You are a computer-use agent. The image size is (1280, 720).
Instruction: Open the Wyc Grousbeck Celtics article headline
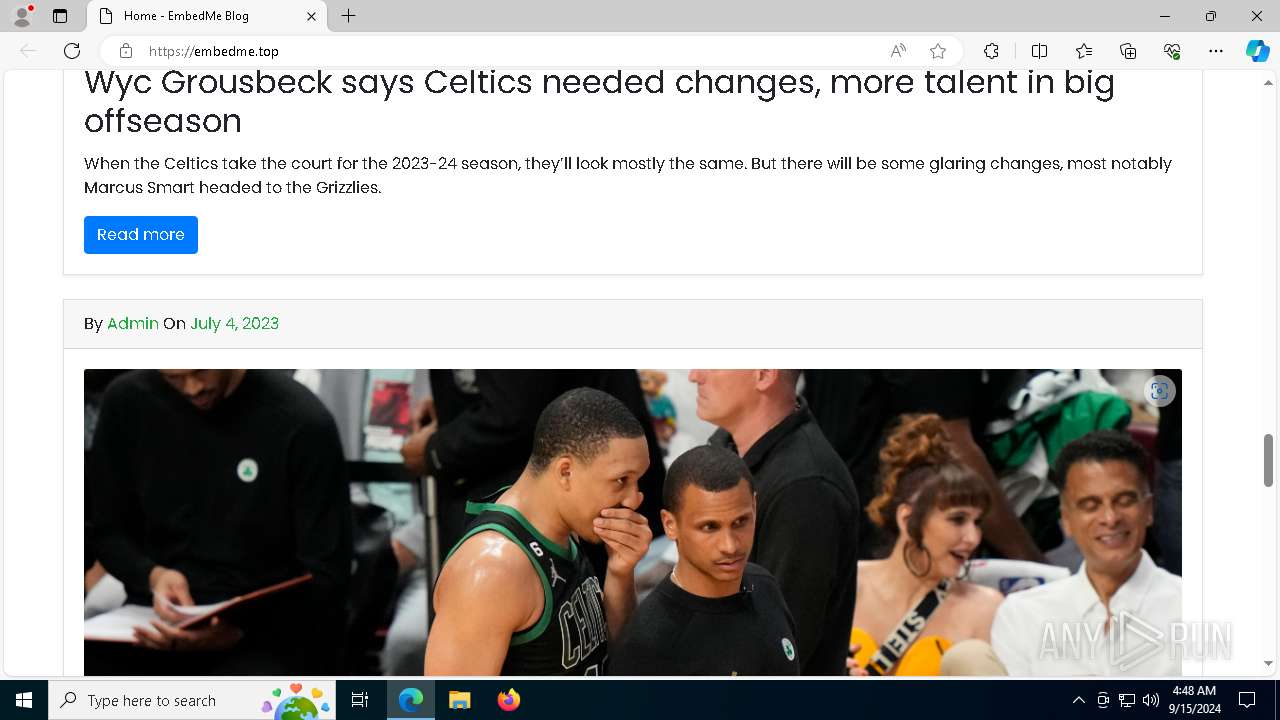(x=599, y=101)
